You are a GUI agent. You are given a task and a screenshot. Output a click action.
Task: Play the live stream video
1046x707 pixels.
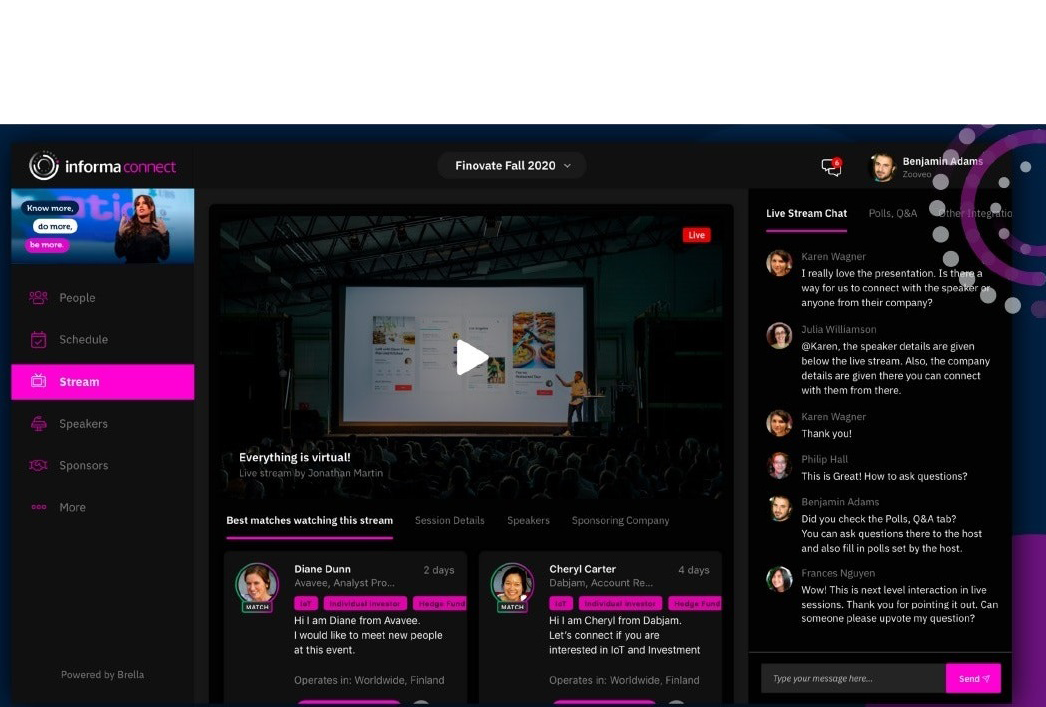pyautogui.click(x=472, y=358)
